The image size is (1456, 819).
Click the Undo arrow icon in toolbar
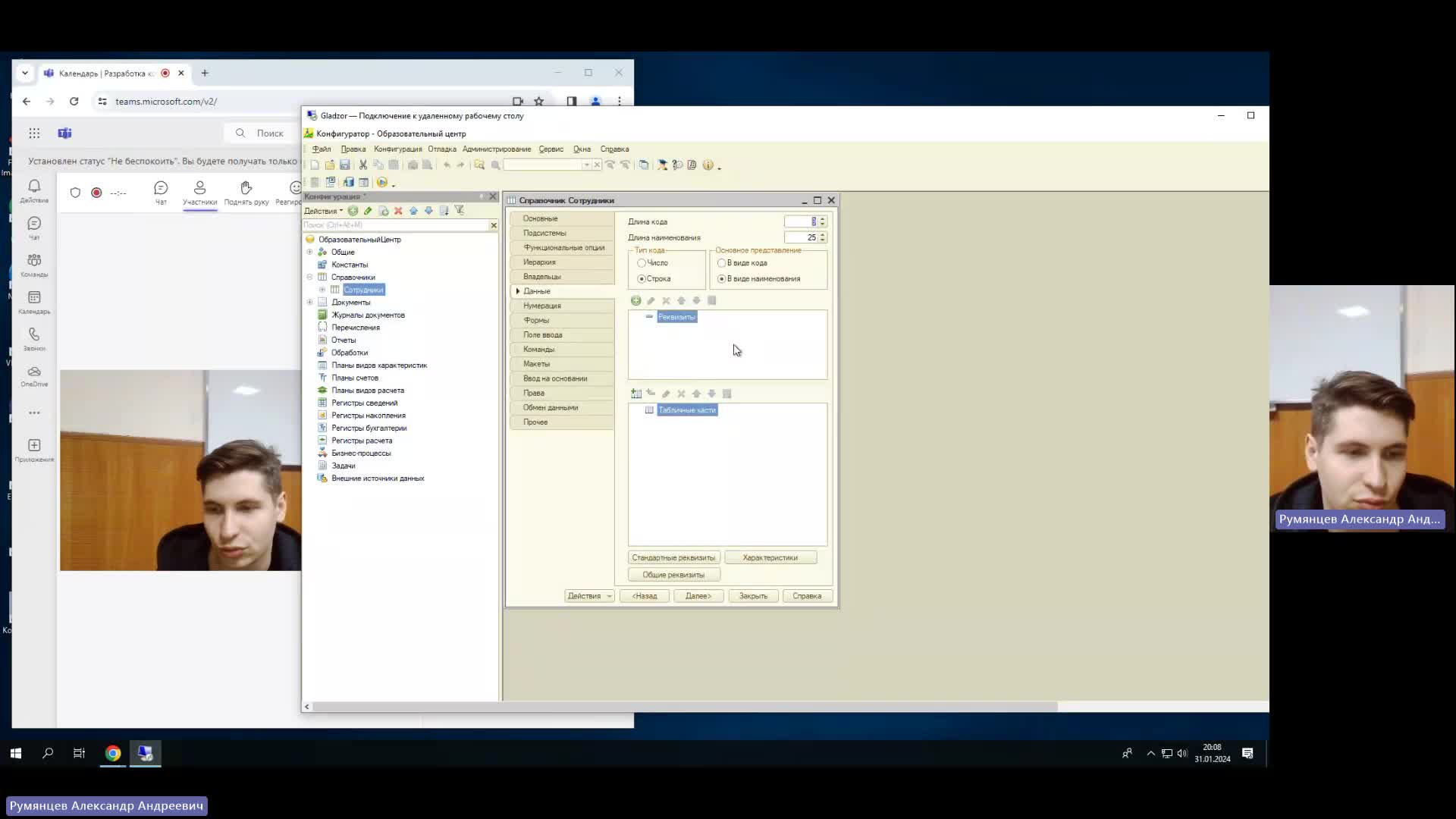pyautogui.click(x=447, y=165)
